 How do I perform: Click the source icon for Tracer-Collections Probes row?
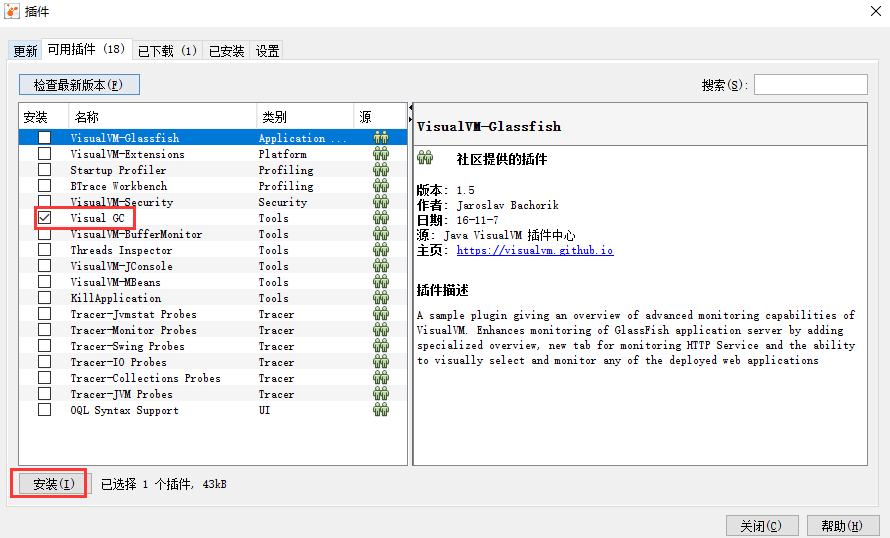pos(381,377)
